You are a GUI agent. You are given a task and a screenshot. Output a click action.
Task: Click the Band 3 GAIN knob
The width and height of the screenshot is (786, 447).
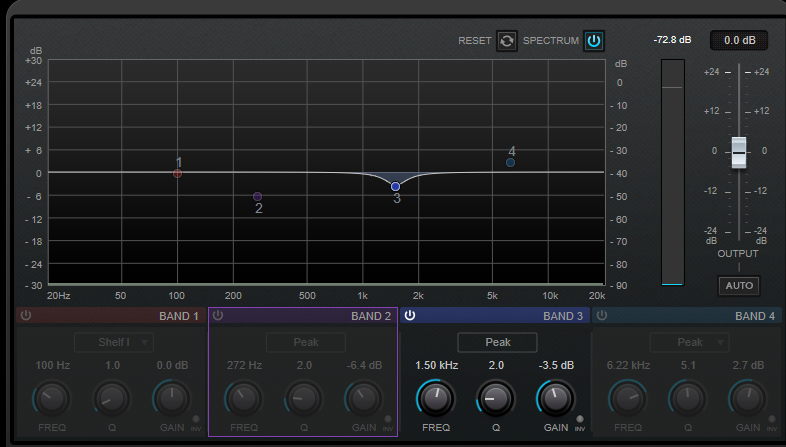pyautogui.click(x=556, y=400)
